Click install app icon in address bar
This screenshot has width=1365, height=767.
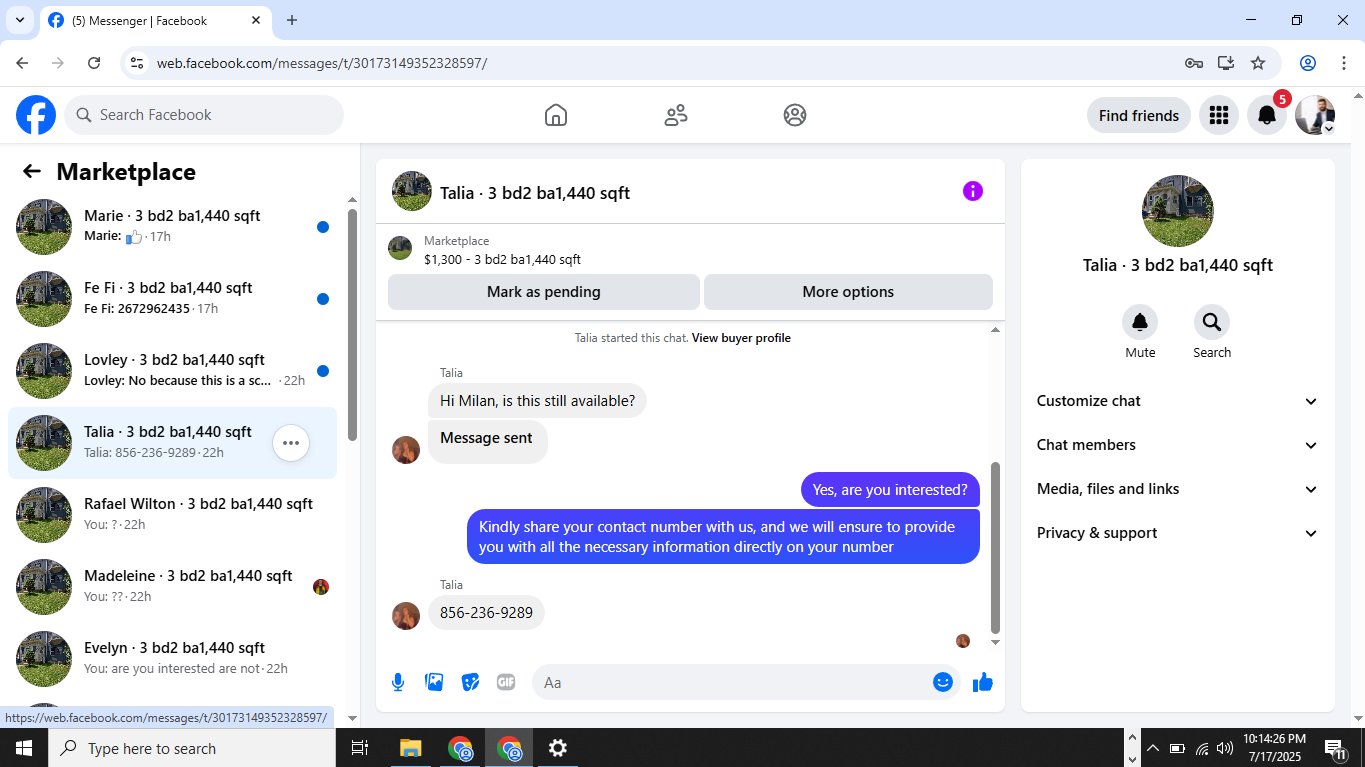point(1226,63)
